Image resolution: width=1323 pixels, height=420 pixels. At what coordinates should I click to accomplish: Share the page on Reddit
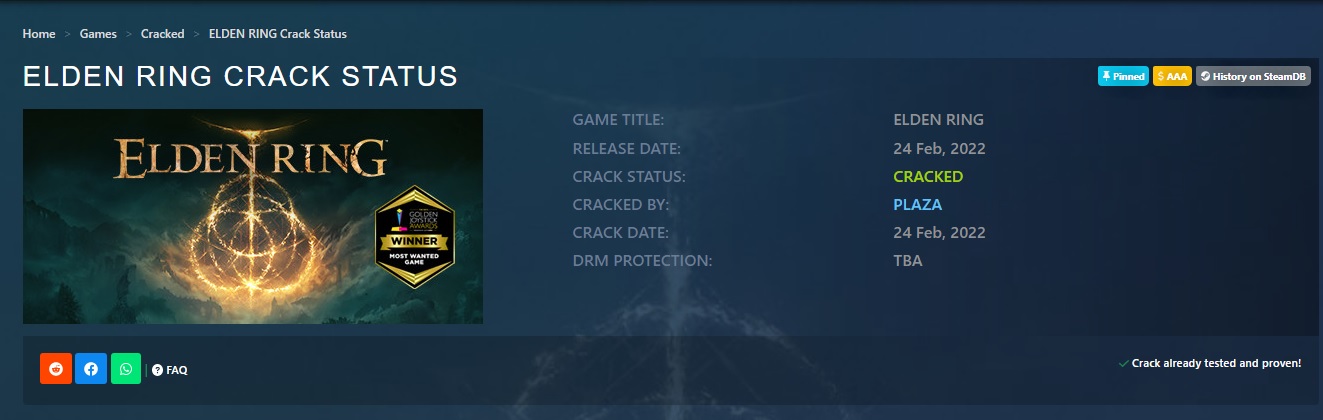(56, 369)
